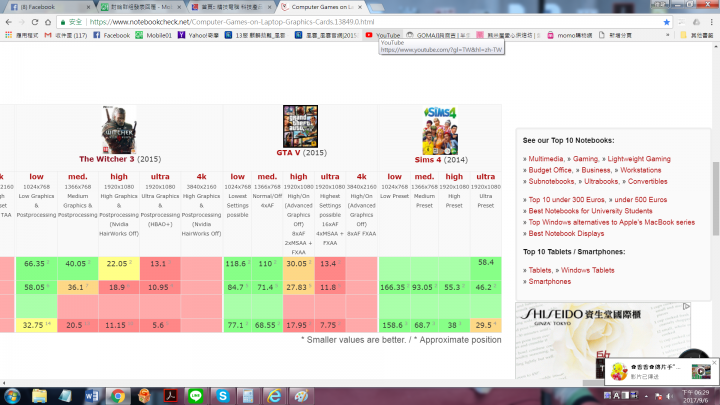Screen dimensions: 720x405
Task: Close the Computer Games tab
Action: pos(360,7)
